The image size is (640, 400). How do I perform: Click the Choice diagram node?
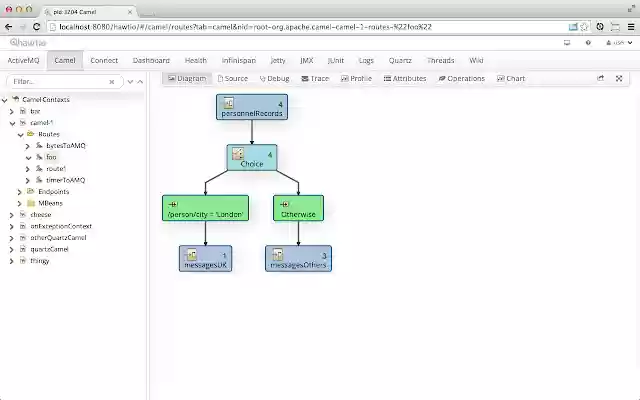pyautogui.click(x=252, y=158)
